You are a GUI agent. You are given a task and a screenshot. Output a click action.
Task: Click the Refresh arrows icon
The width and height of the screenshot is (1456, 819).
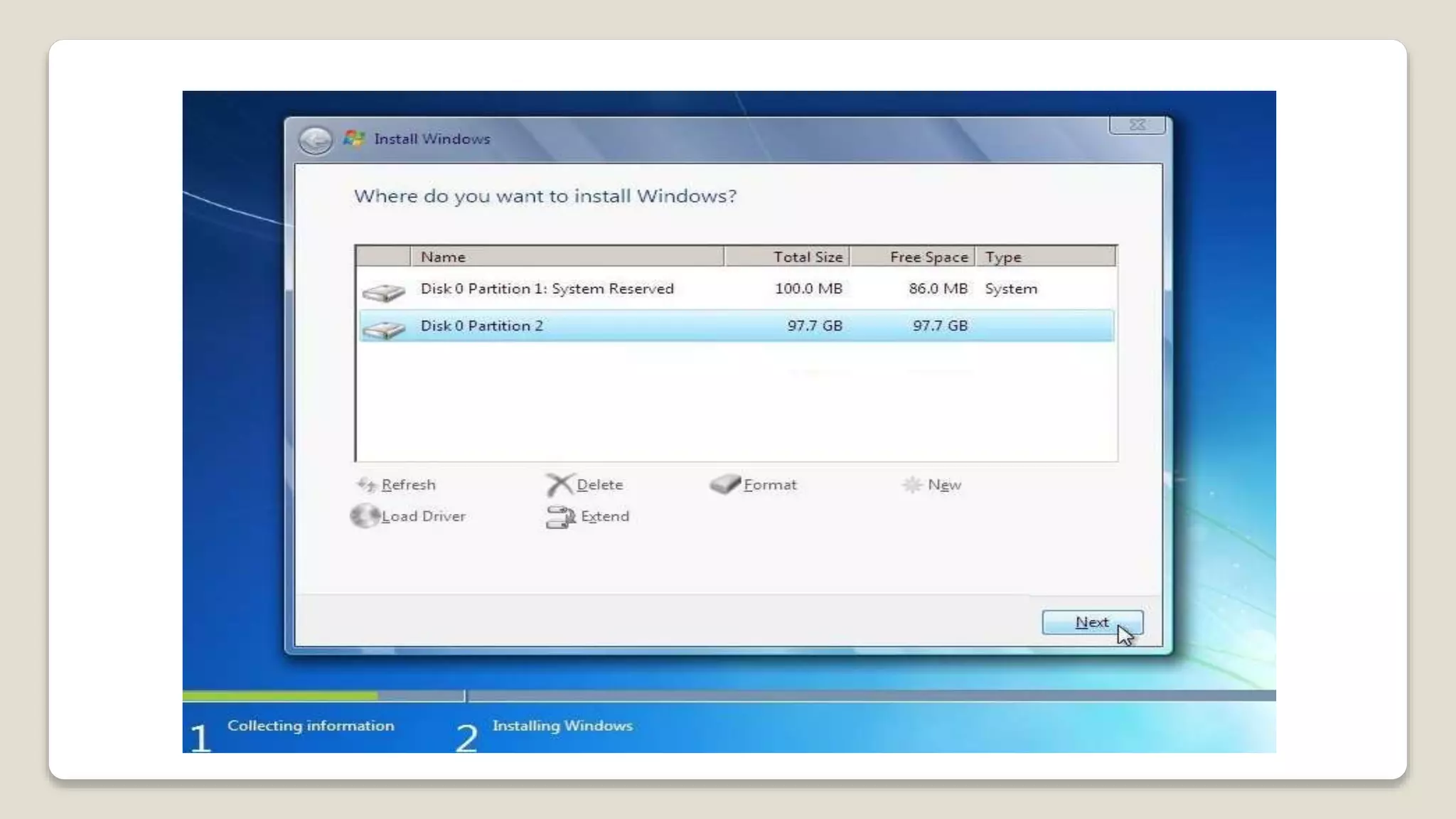click(x=366, y=485)
